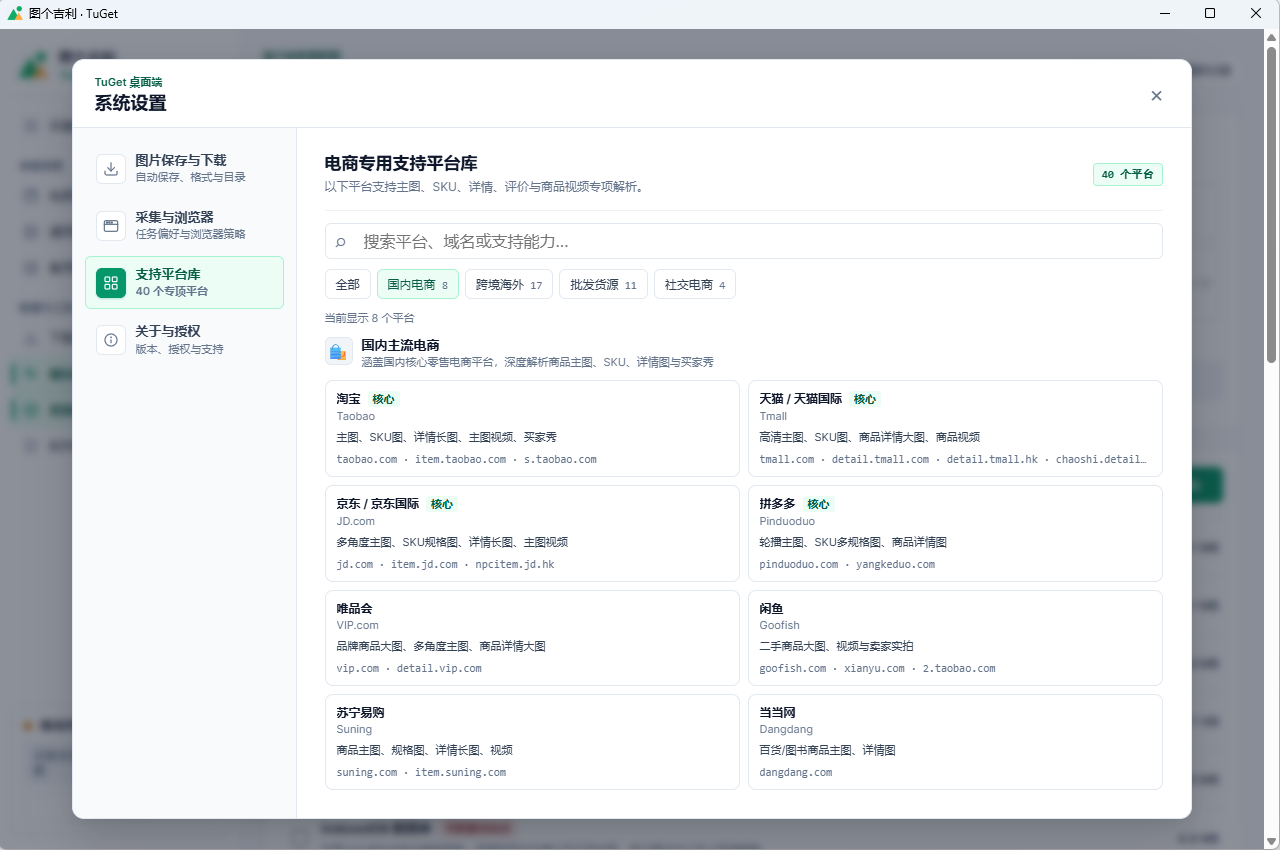Filter platforms by 社交电商

(x=695, y=284)
